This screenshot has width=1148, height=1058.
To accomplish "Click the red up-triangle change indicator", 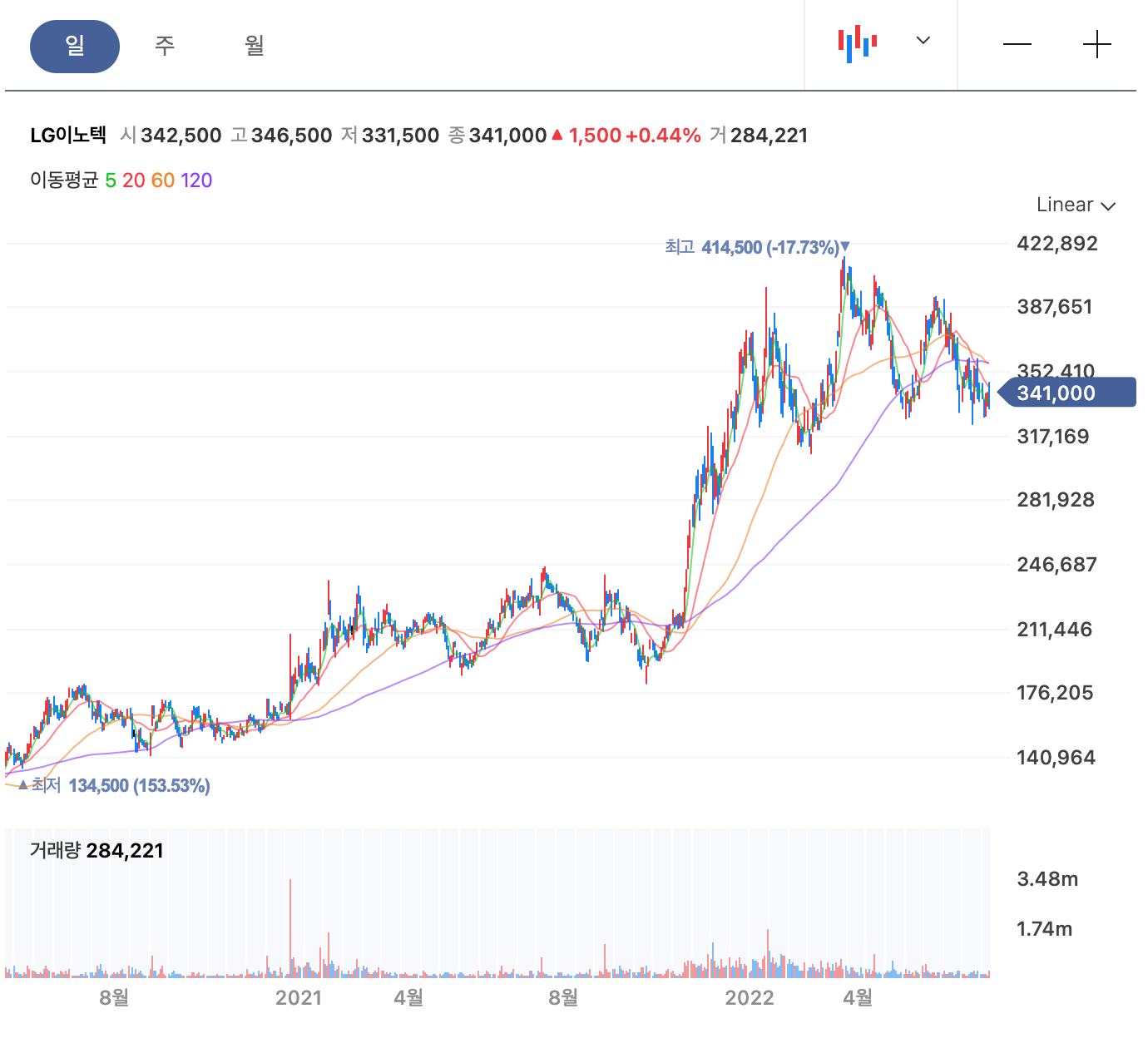I will point(557,135).
